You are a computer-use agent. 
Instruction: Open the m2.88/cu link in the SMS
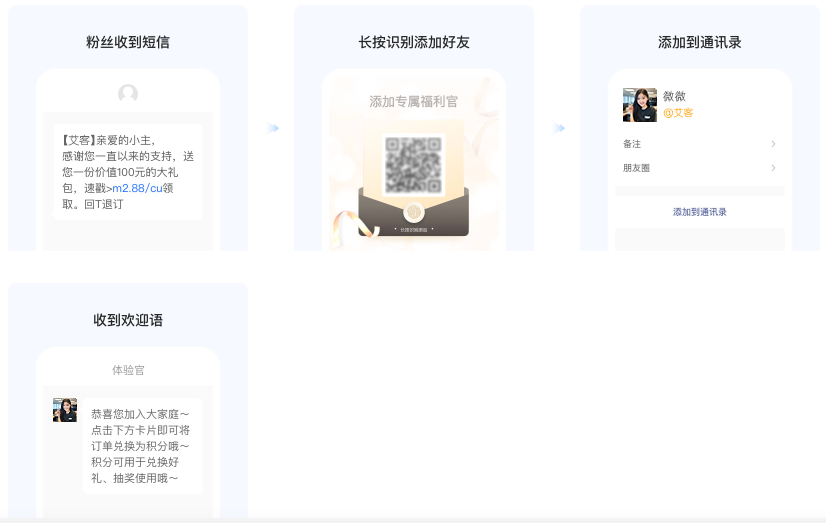137,188
